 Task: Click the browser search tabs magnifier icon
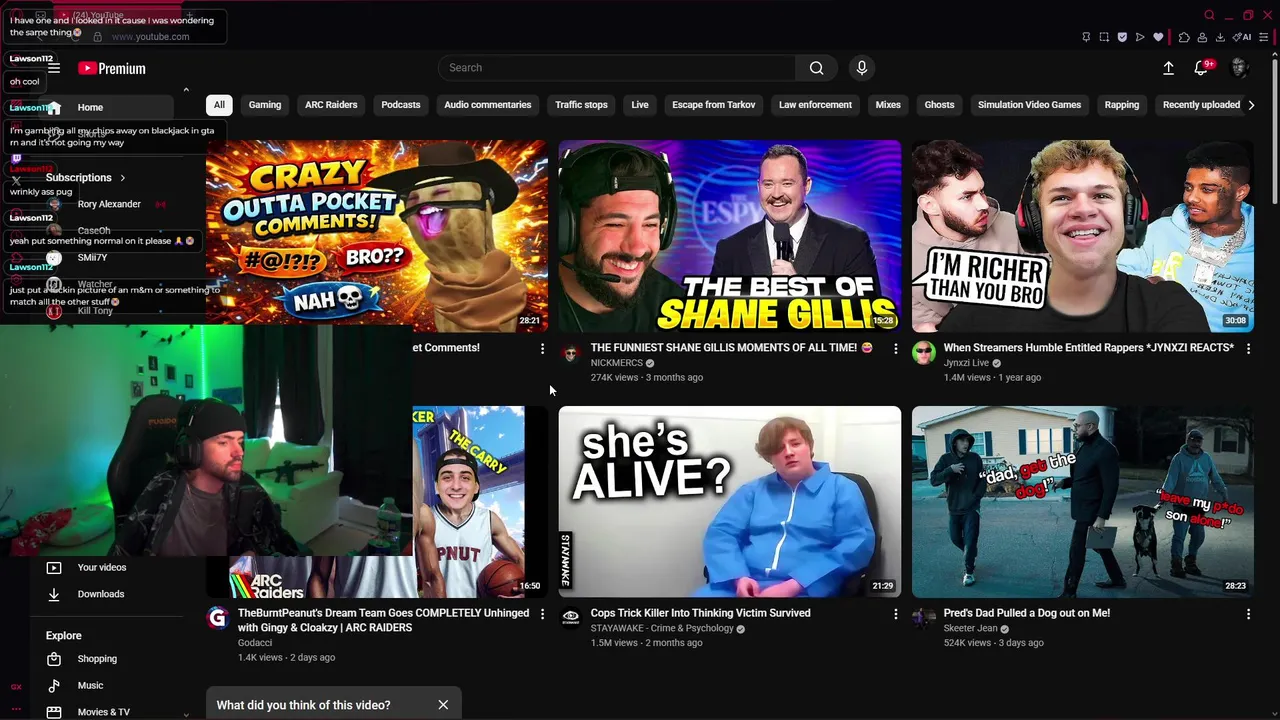pos(1209,15)
